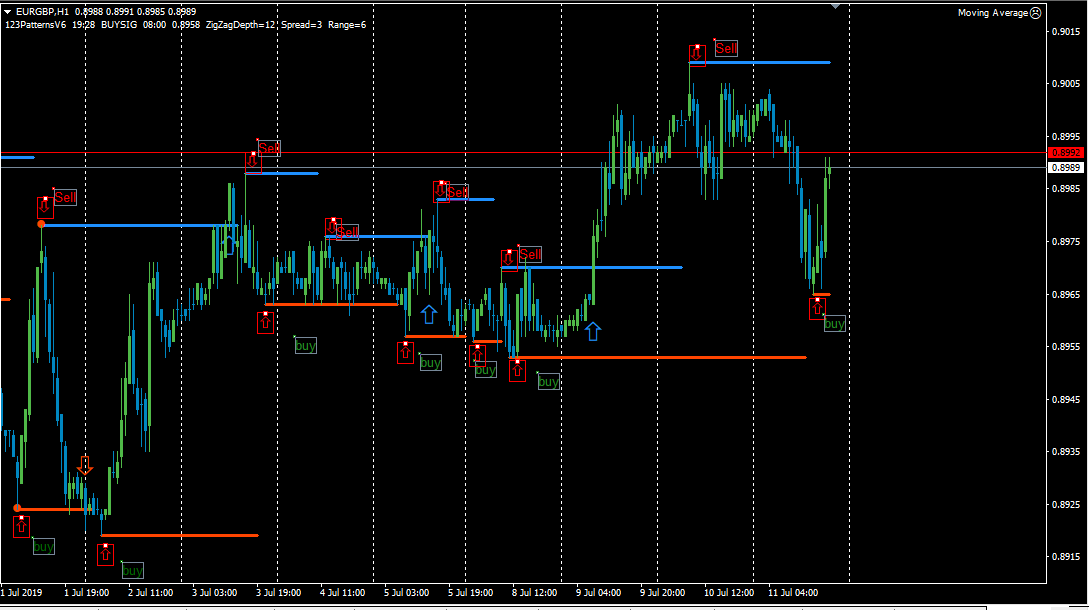Viewport: 1089px width, 610px height.
Task: Click the red up-arrow box near 3 Jul 19:00
Action: click(x=265, y=322)
